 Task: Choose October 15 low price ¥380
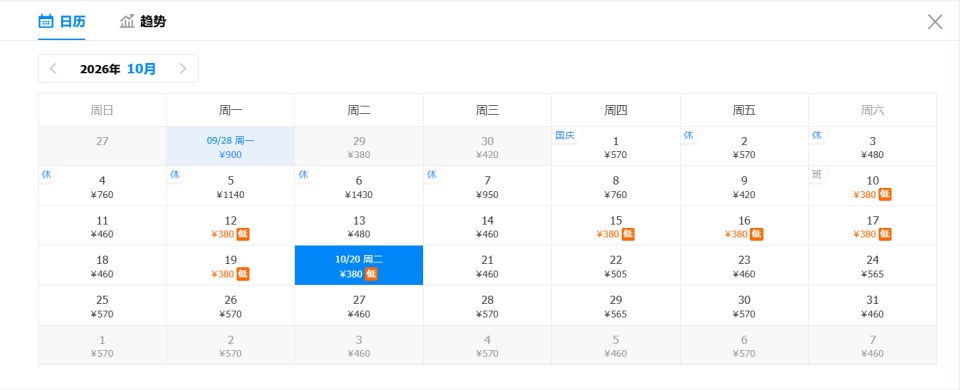(616, 226)
